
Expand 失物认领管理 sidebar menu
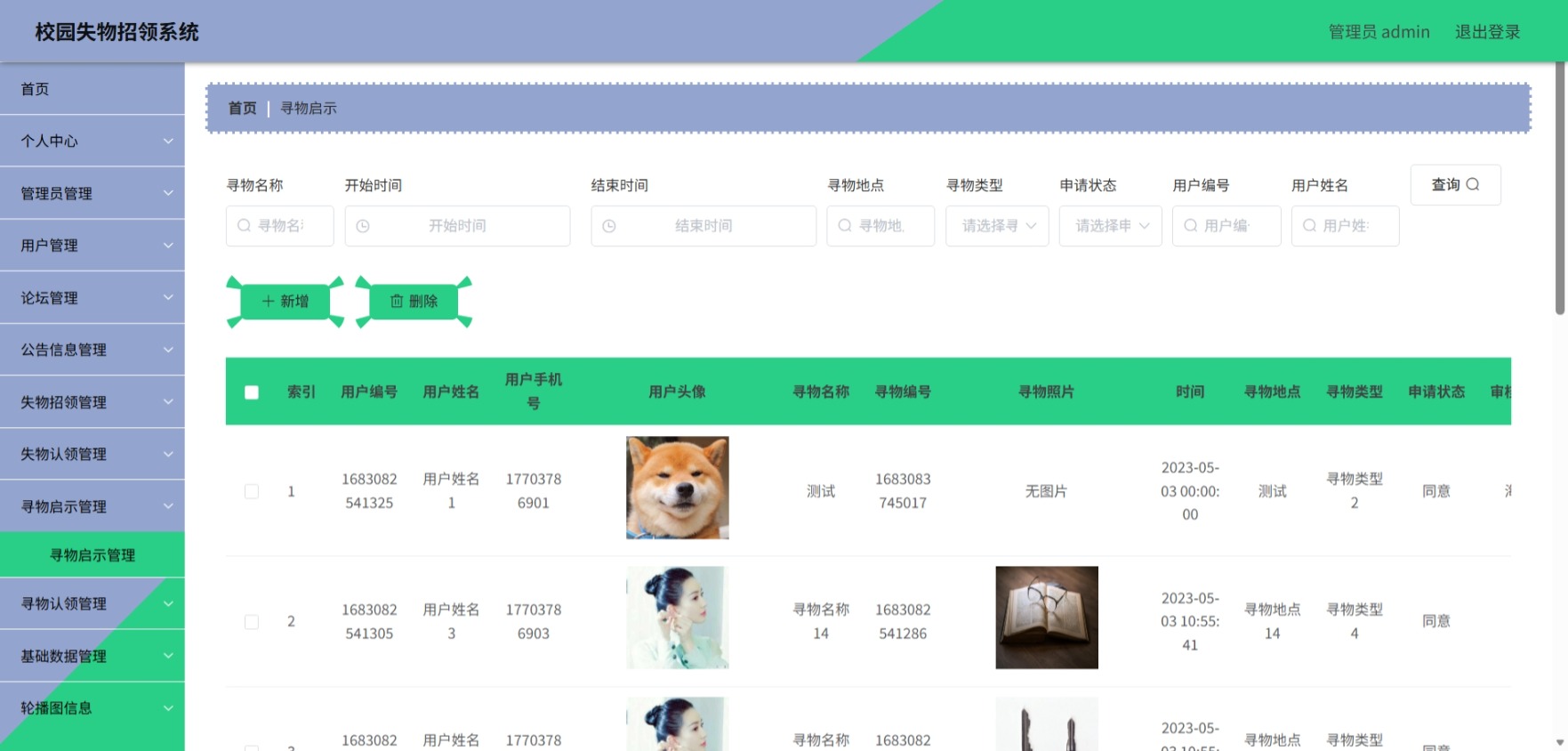92,454
